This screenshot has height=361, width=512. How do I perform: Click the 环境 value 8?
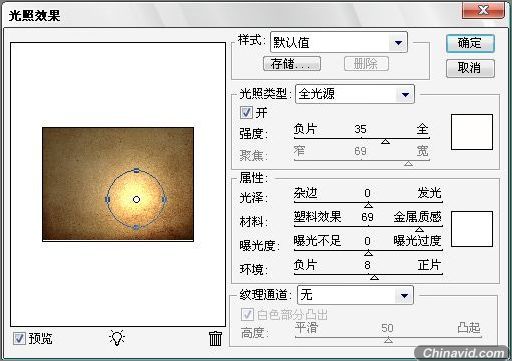coord(367,265)
